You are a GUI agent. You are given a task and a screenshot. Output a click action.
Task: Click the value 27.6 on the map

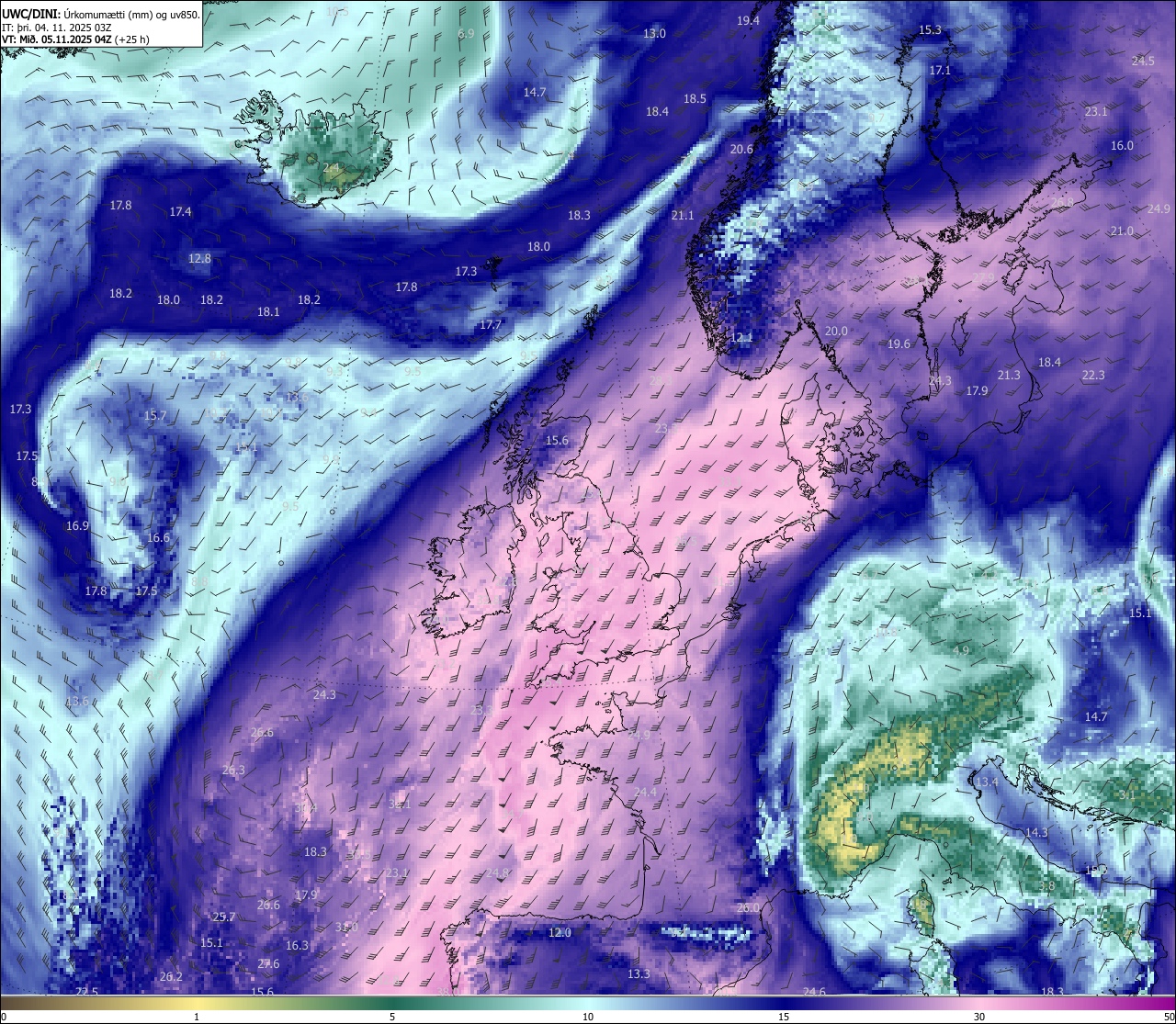coord(268,963)
